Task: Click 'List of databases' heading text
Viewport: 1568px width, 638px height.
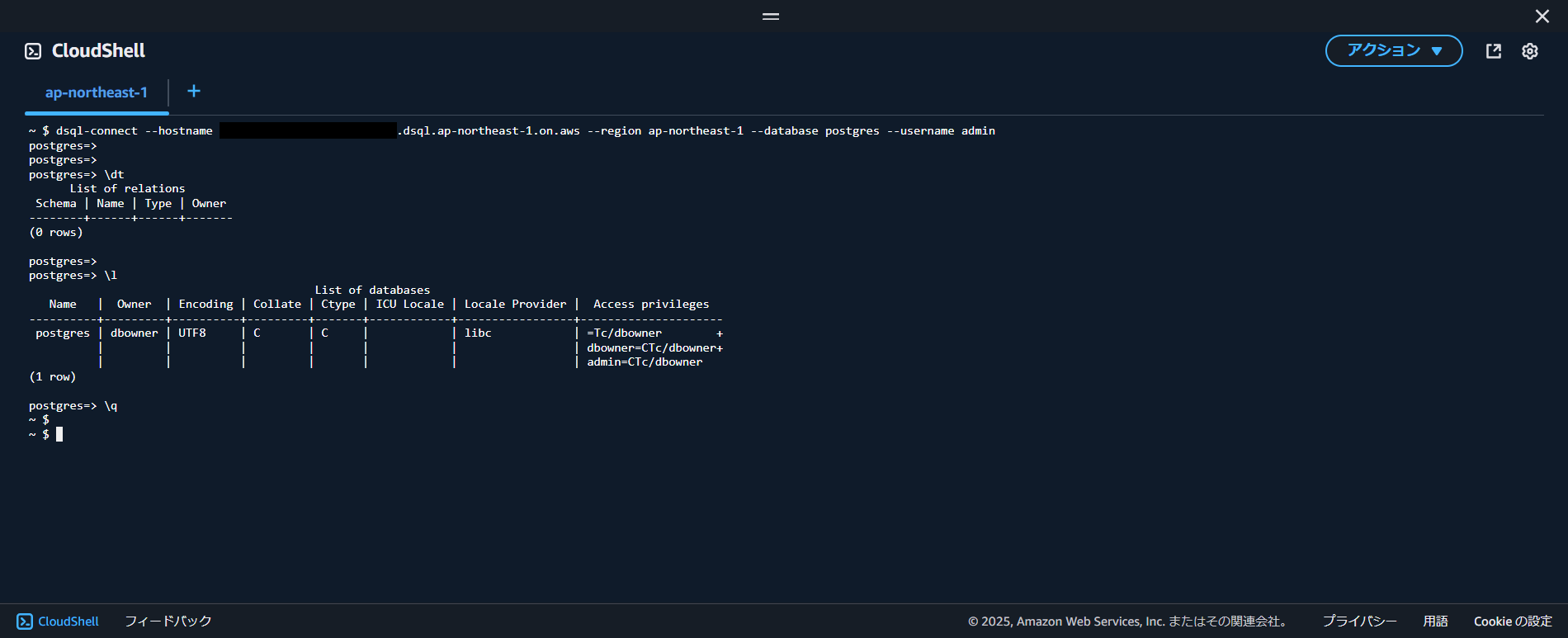Action: click(x=372, y=290)
